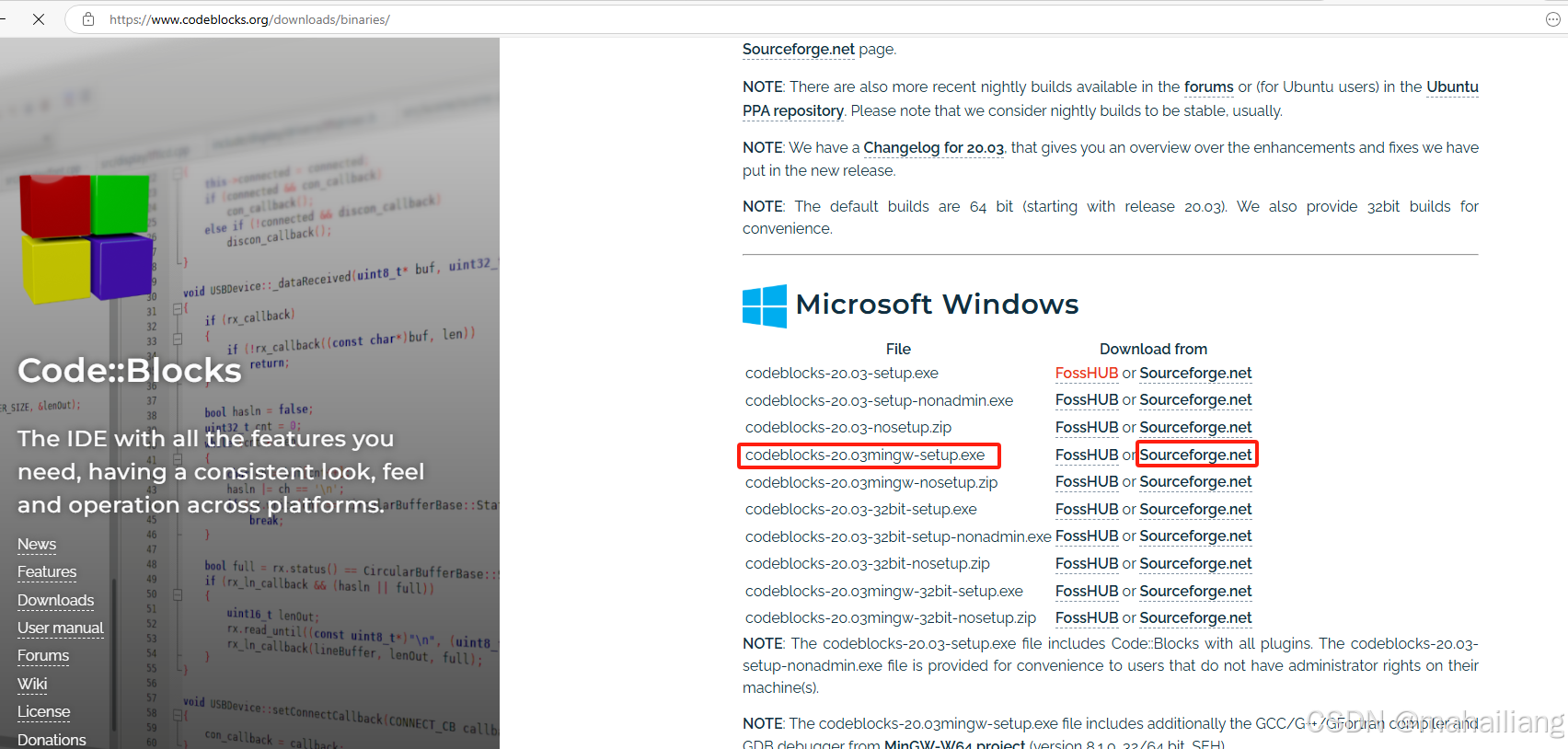Click the file name codeblocks-20.03-setup-nonadmin.exe
1568x749 pixels.
(879, 401)
